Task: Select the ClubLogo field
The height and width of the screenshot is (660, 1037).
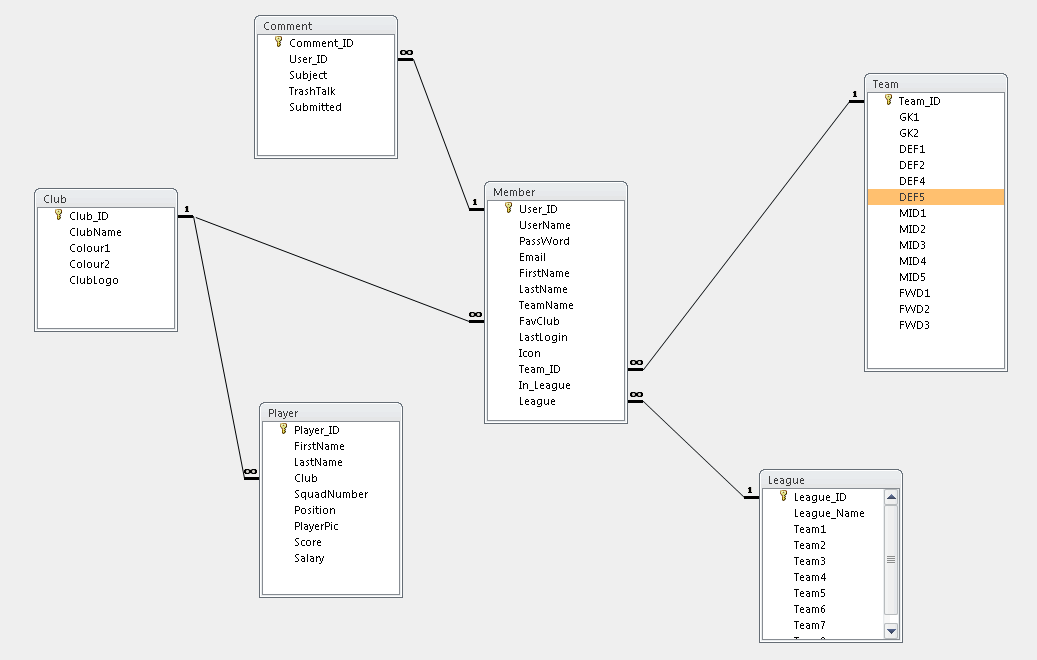Action: click(x=94, y=280)
